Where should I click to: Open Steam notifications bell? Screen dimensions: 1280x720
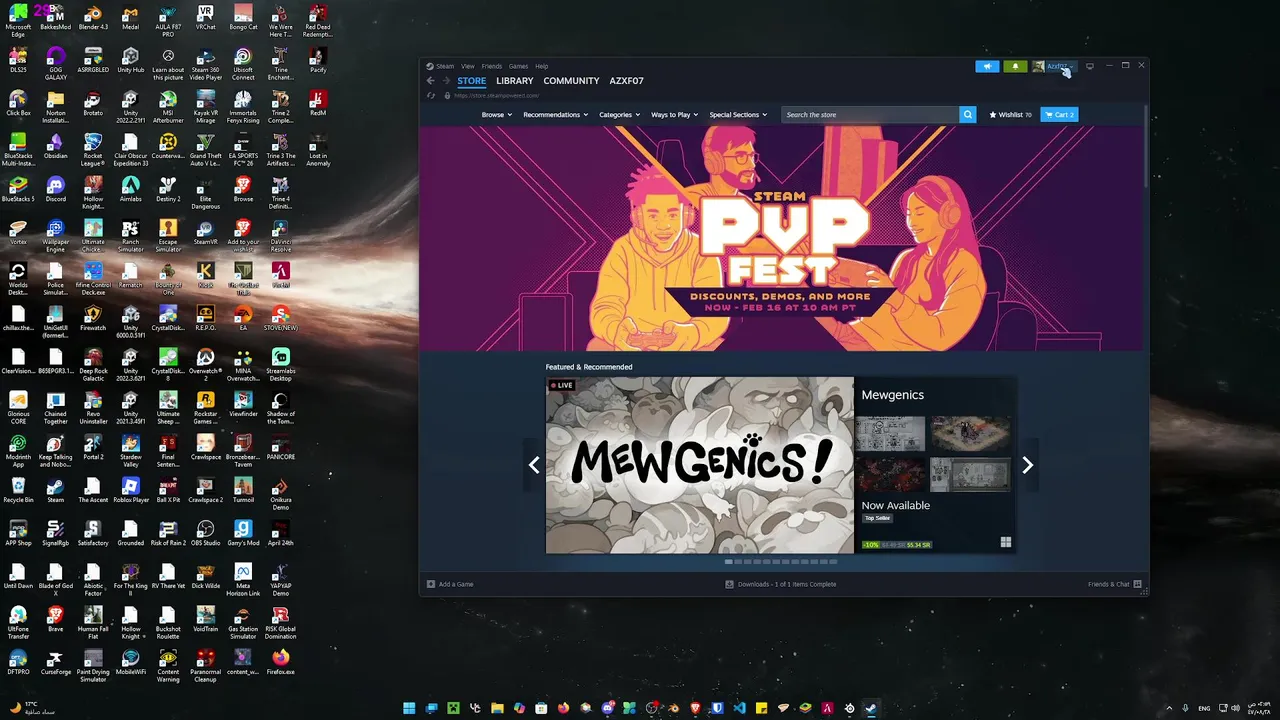pos(1015,66)
